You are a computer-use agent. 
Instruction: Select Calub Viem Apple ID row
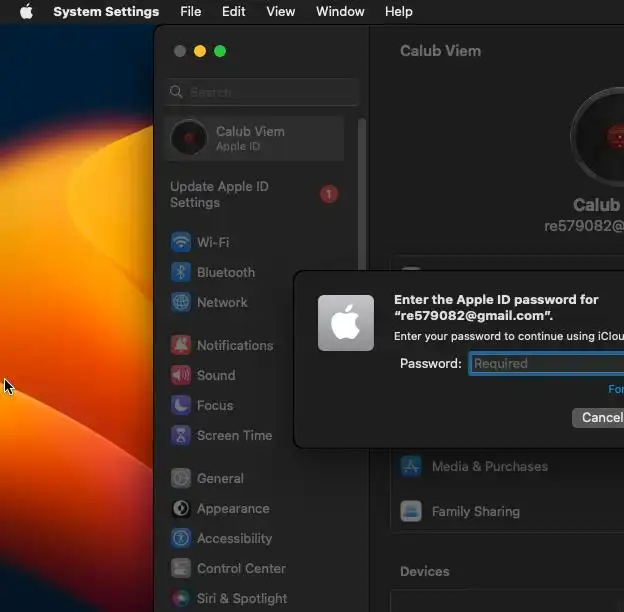[255, 138]
